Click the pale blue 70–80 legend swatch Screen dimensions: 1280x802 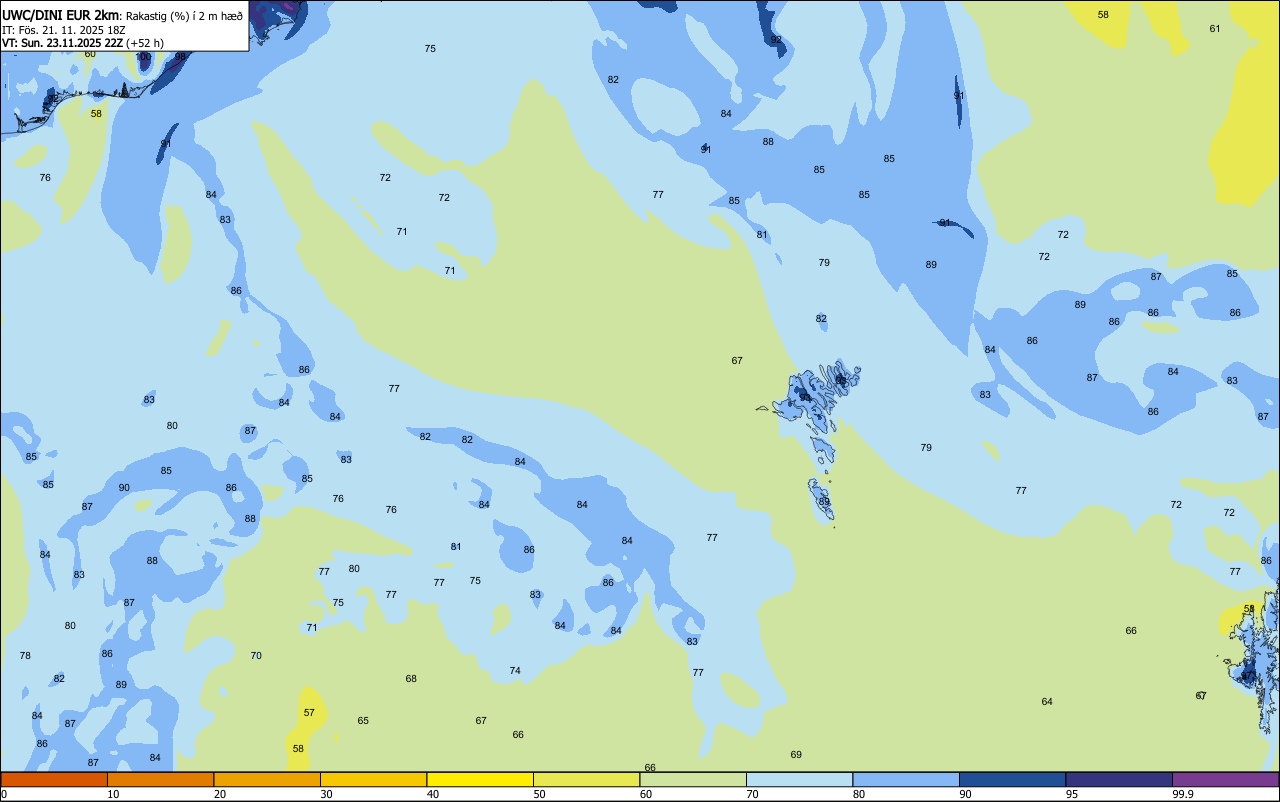799,779
